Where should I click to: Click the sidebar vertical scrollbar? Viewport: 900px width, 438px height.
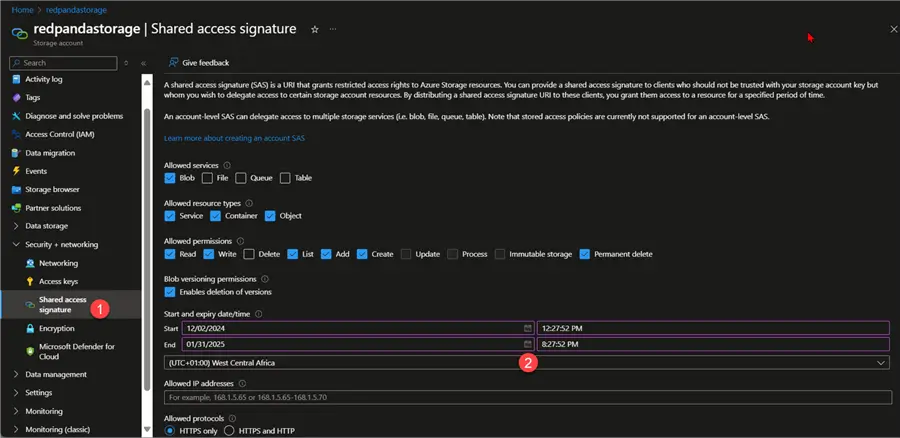pyautogui.click(x=148, y=249)
